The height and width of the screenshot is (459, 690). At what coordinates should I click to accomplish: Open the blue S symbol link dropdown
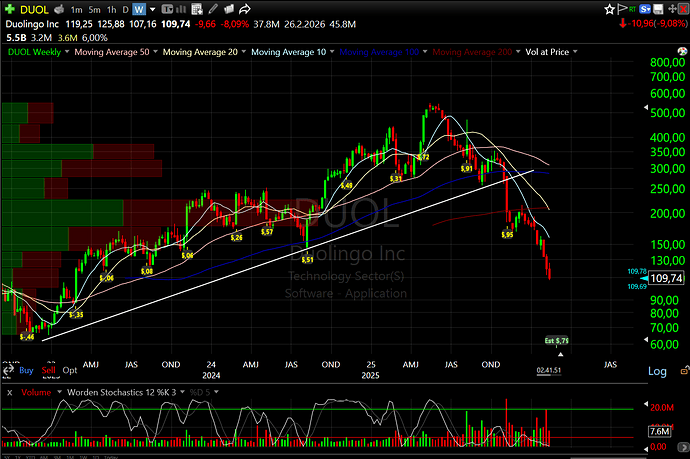tap(645, 9)
